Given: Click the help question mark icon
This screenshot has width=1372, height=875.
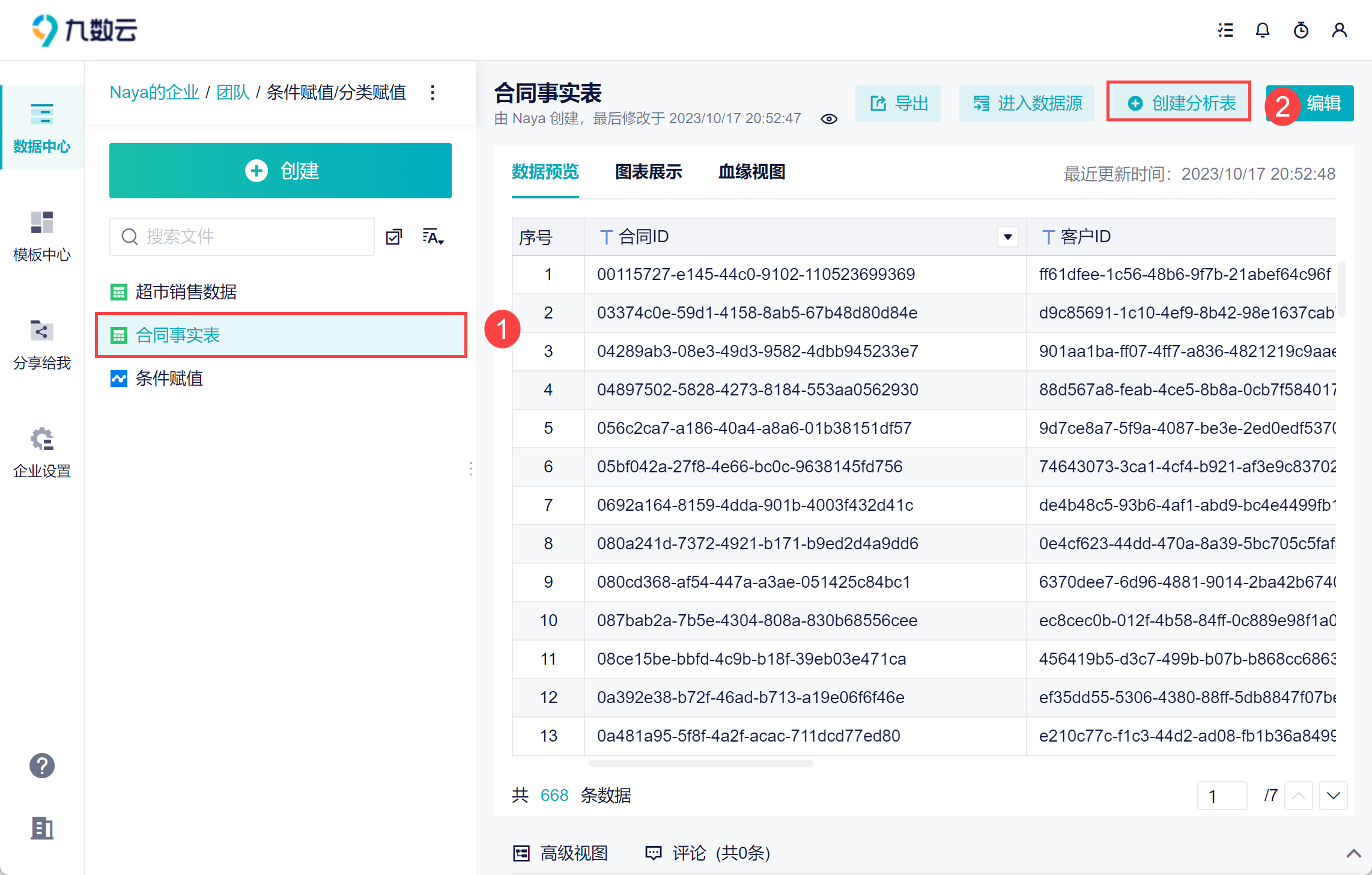Looking at the screenshot, I should [x=42, y=765].
